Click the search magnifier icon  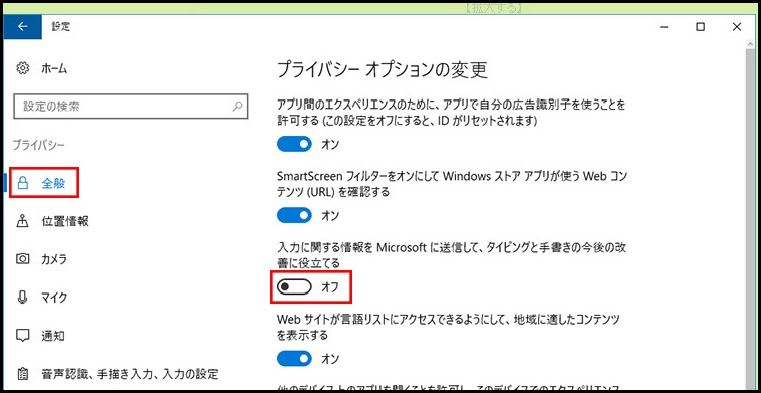(237, 106)
